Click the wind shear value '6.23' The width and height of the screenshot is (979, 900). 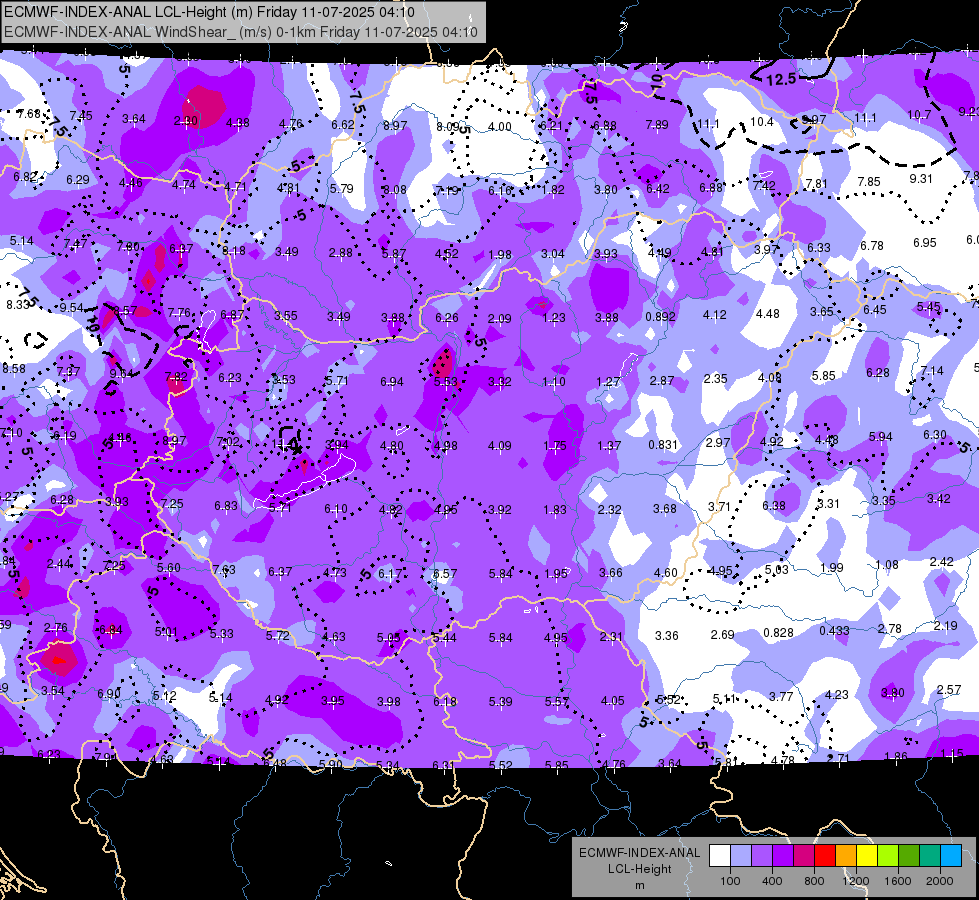pos(230,378)
